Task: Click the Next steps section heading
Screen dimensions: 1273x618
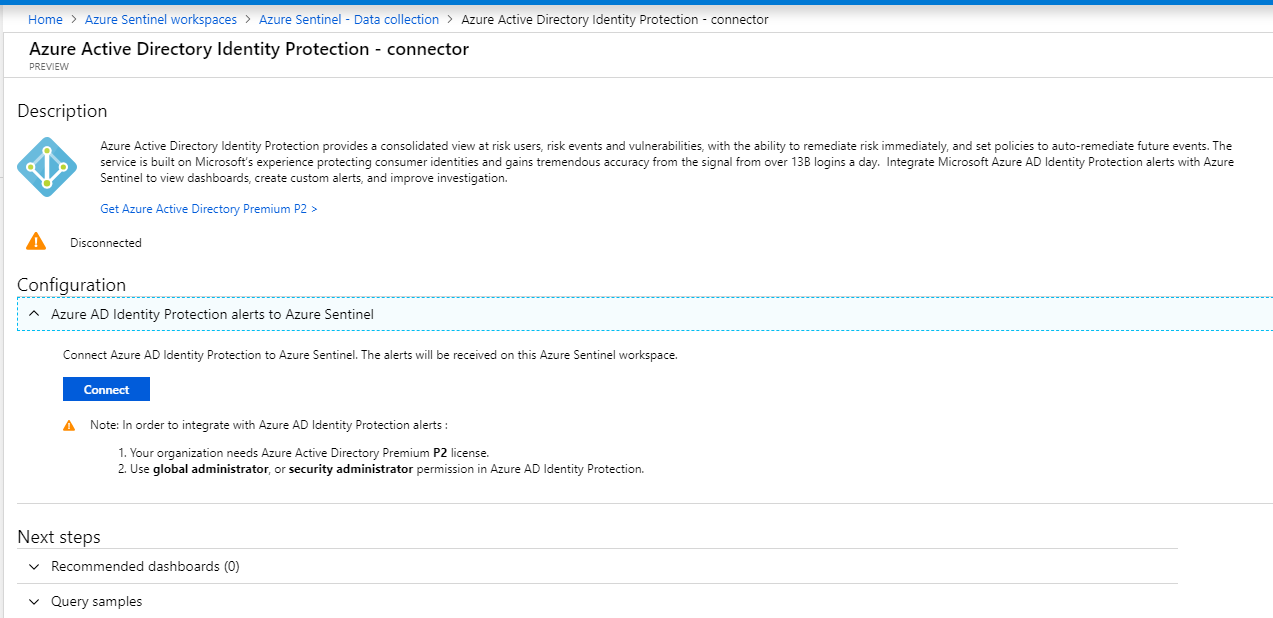Action: click(59, 537)
